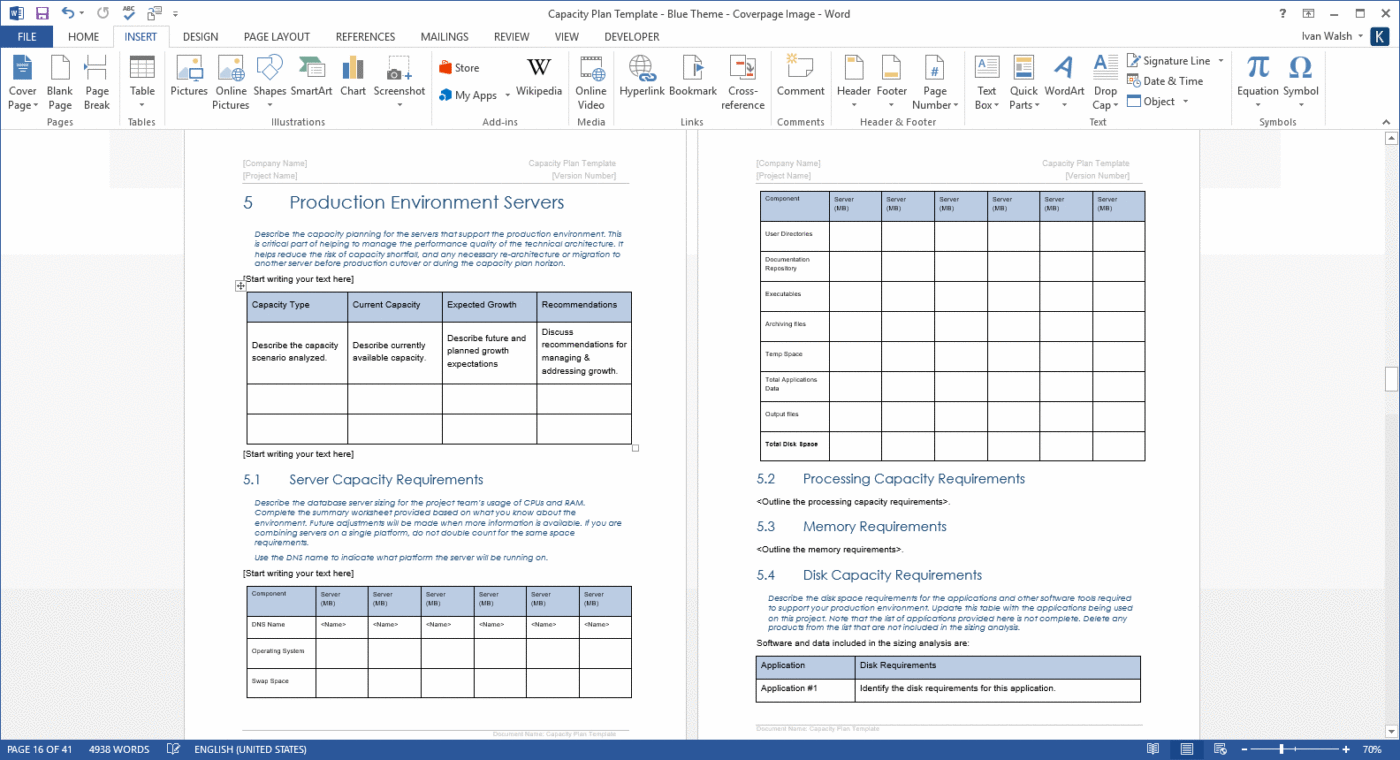
Task: Insert a SmartArt graphic
Action: [x=312, y=80]
